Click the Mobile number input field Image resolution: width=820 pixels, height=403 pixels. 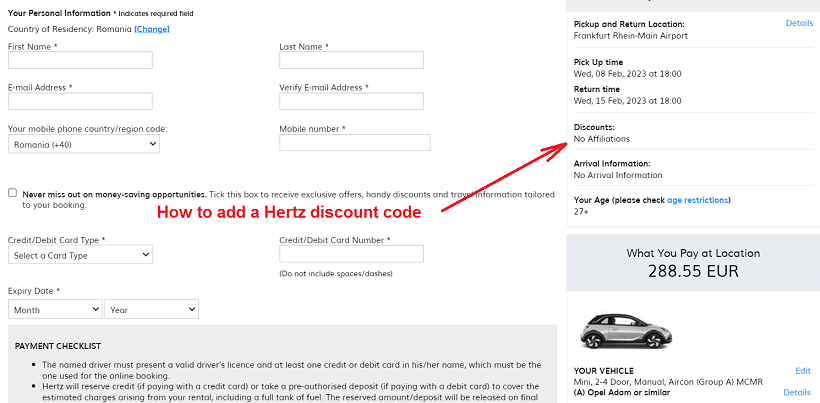355,143
